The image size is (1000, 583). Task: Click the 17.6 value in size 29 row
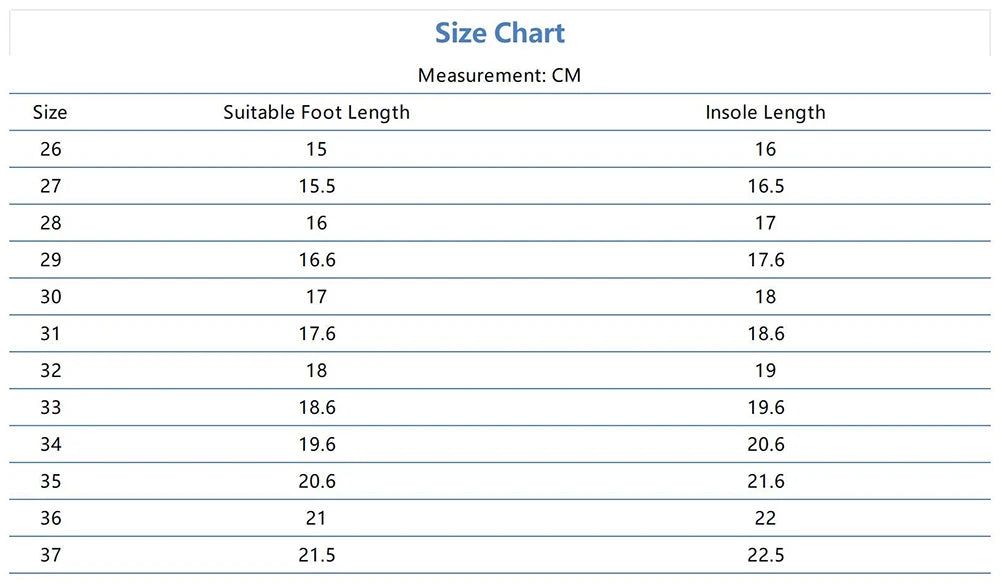[765, 260]
